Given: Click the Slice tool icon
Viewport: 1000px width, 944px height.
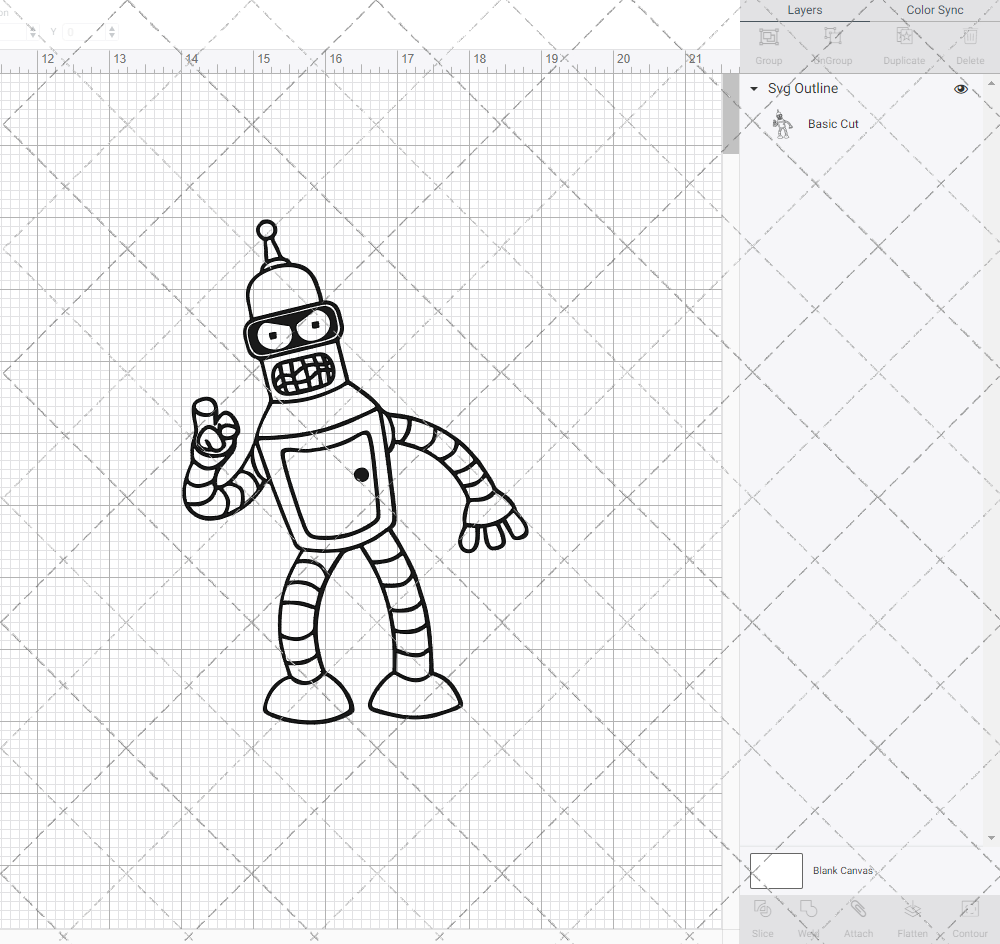Looking at the screenshot, I should coord(762,912).
